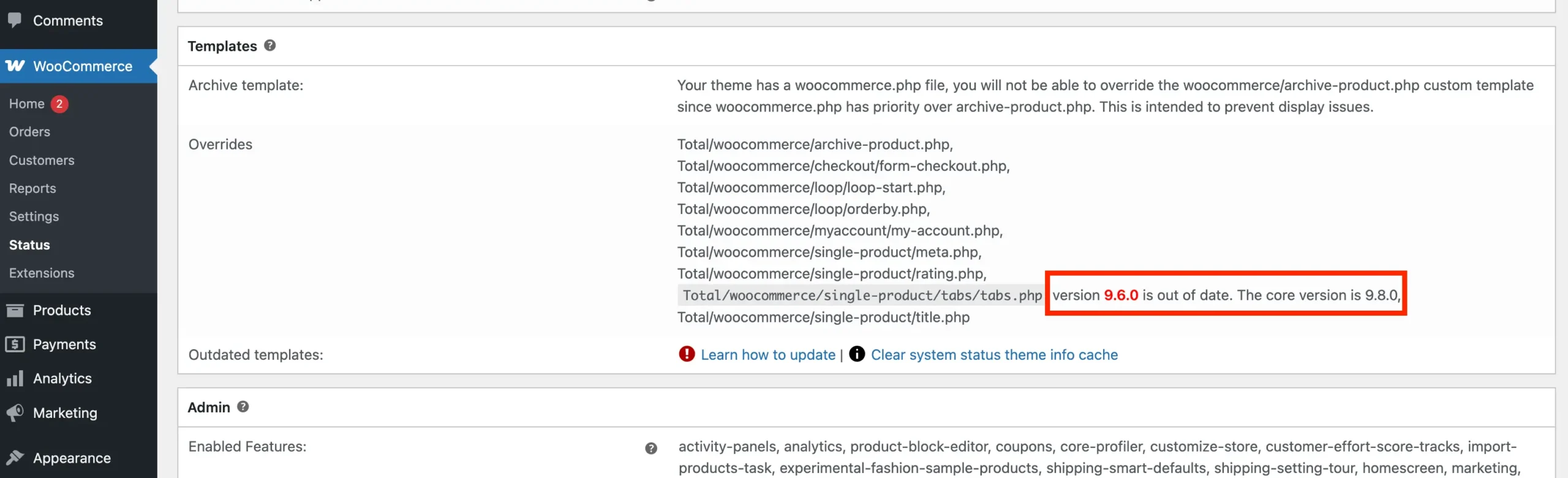
Task: Click the Marketing megaphone icon
Action: (15, 412)
